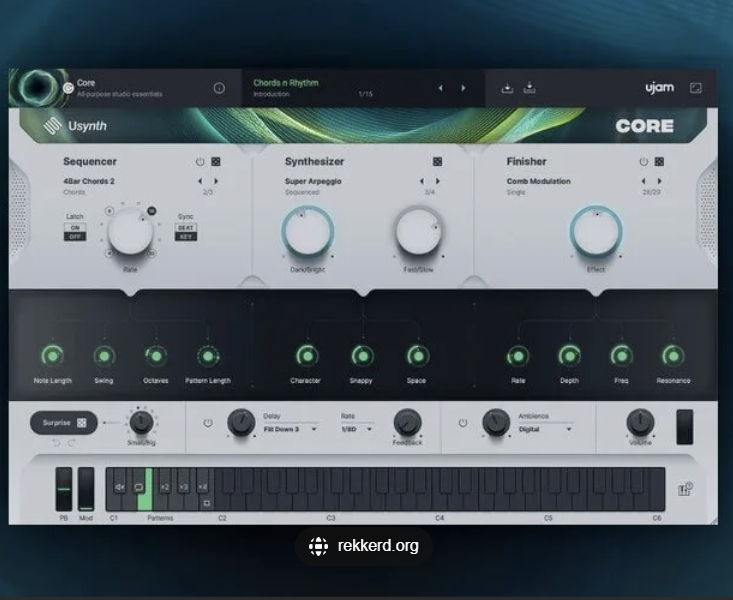Select previous Synthesizer preset arrow
733x600 pixels.
tap(422, 181)
